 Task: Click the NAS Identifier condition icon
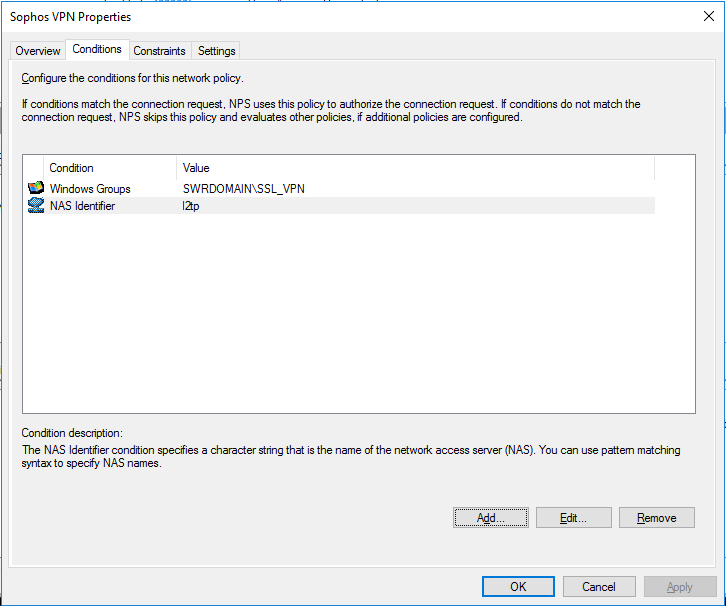36,206
